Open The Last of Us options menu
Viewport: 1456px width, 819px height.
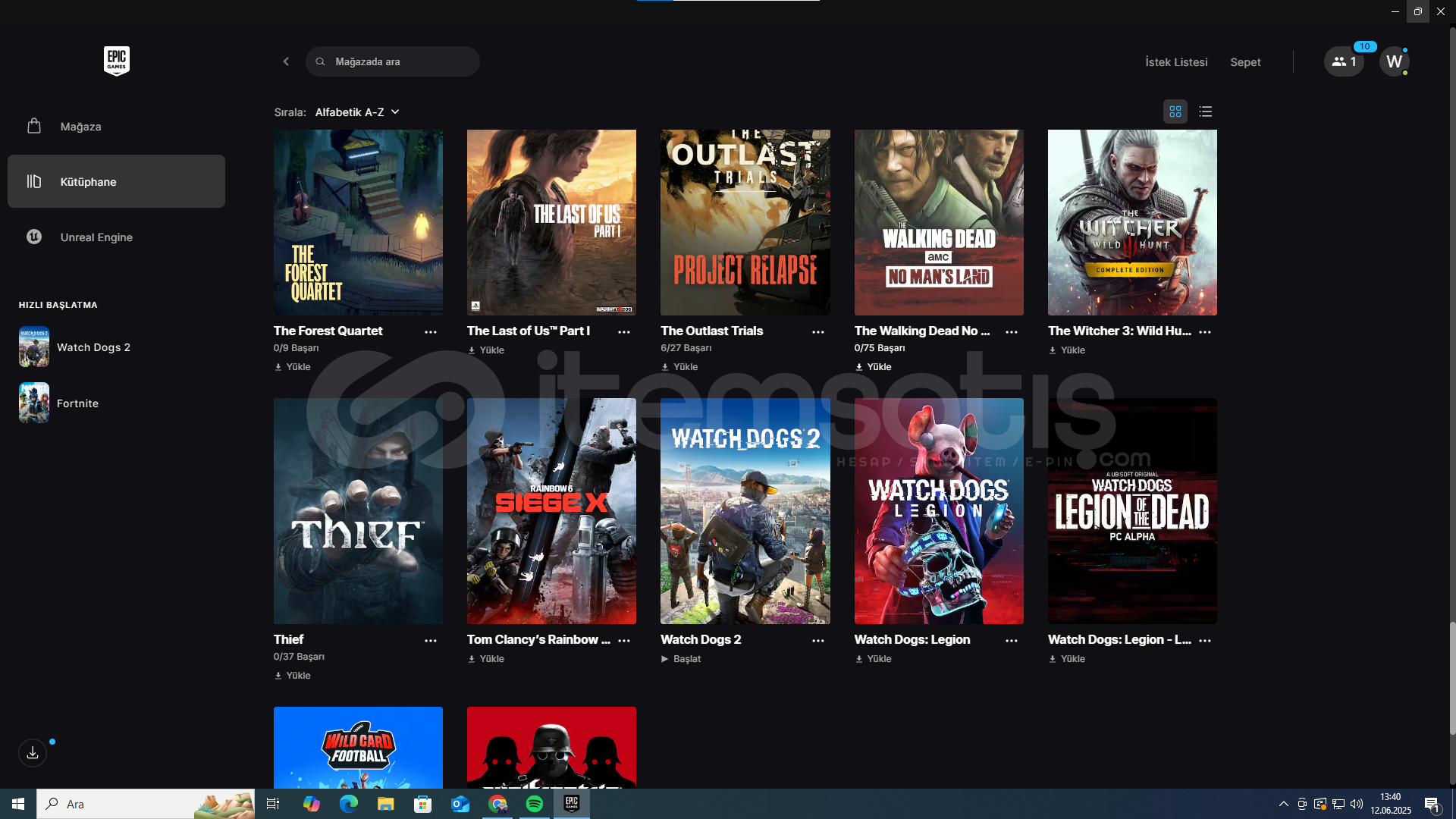click(624, 332)
